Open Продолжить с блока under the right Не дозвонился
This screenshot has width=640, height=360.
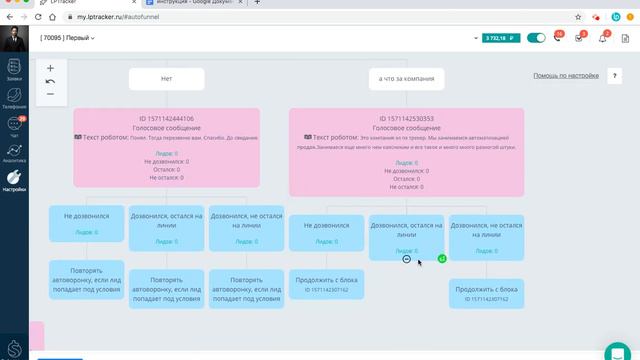[327, 284]
